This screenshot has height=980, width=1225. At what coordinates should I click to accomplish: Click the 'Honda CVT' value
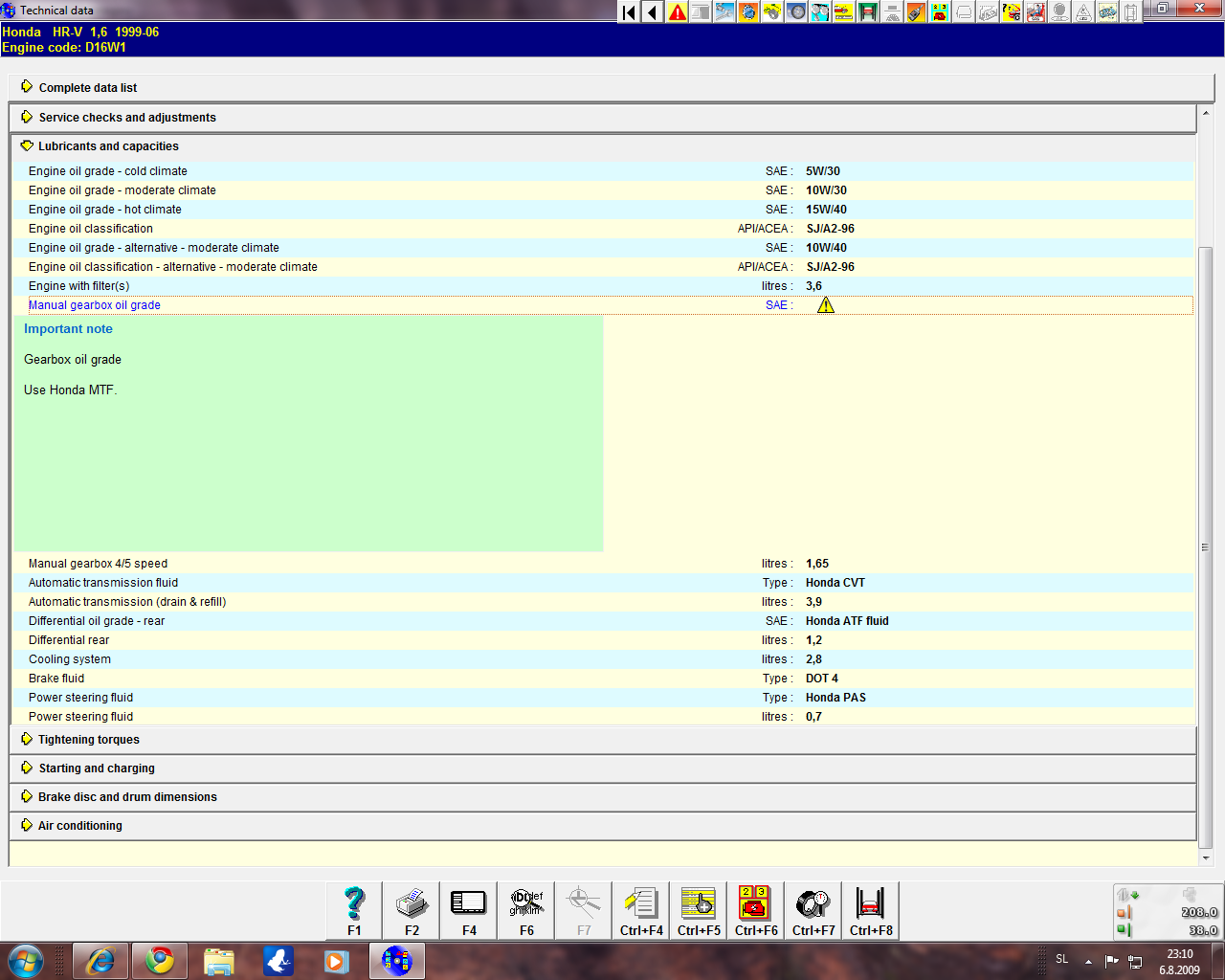835,583
